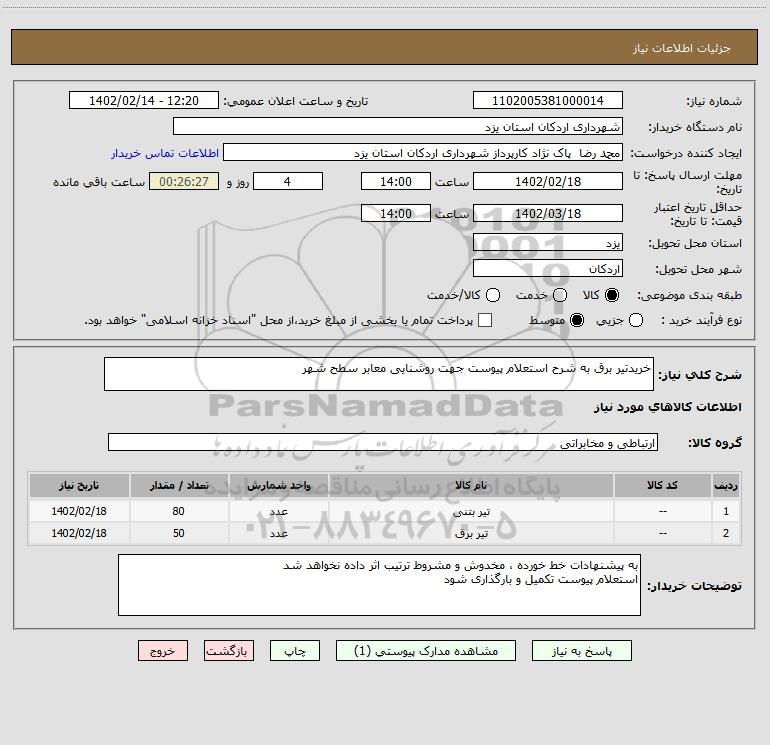The image size is (770, 745).
Task: Click the announcement date field 1402/02/14 - 12:20
Action: (144, 100)
